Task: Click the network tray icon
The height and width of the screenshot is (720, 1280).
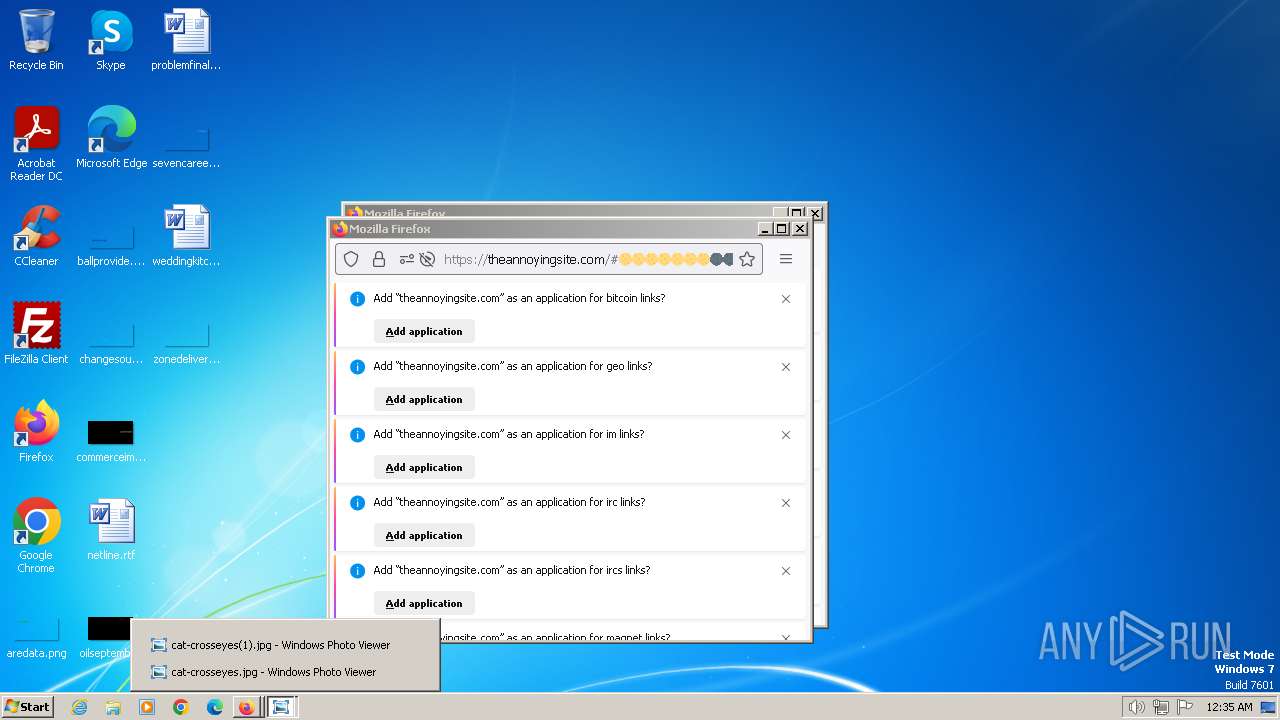Action: tap(1161, 707)
